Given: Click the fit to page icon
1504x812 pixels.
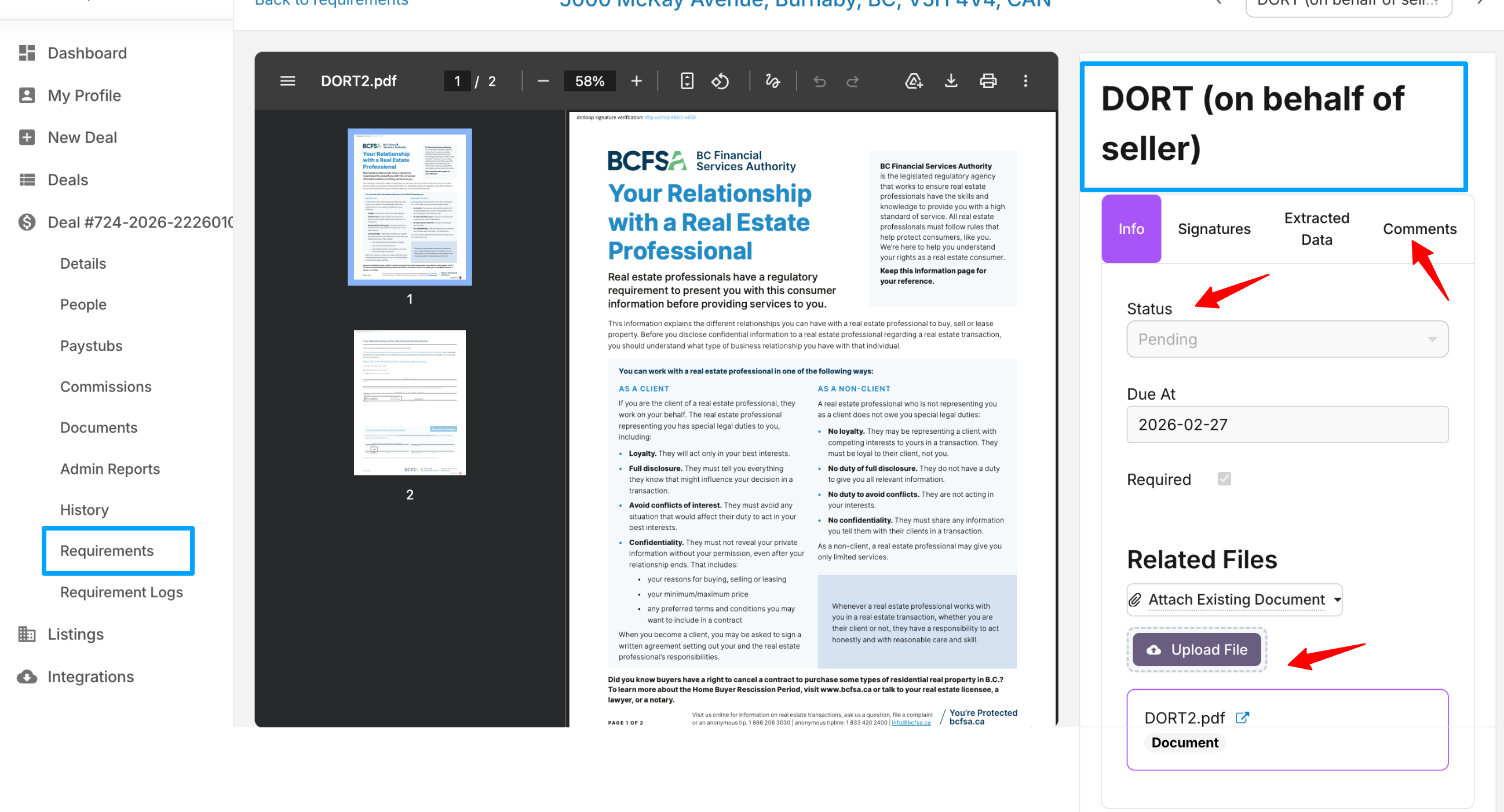Looking at the screenshot, I should (x=687, y=81).
